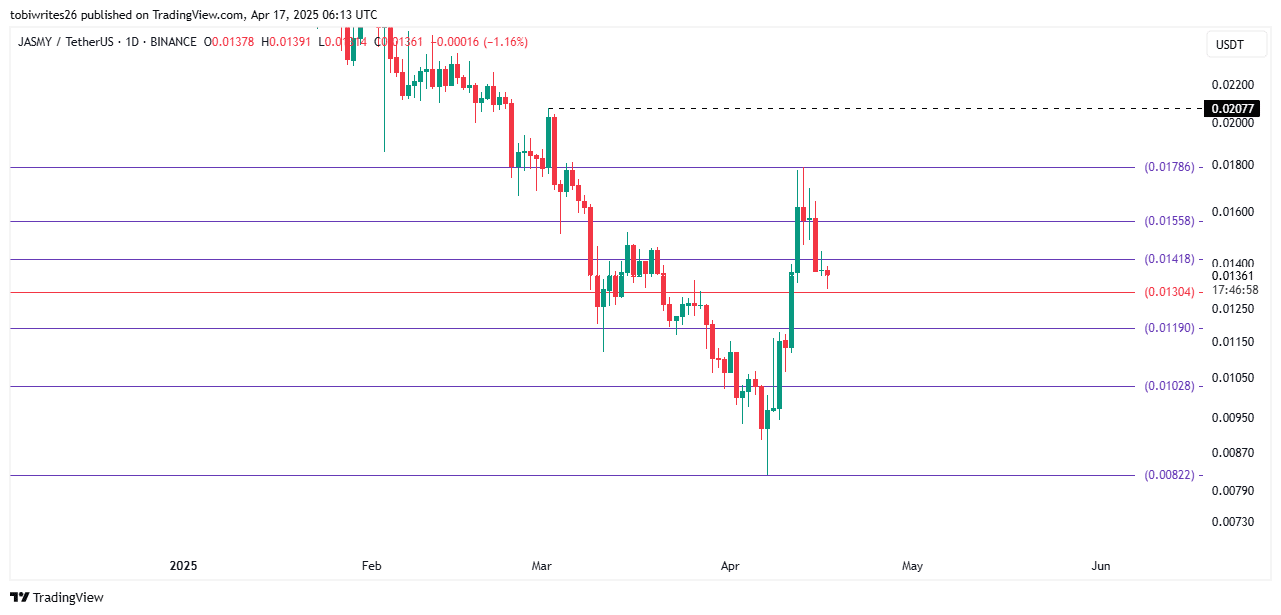1281x615 pixels.
Task: Click the -0.00016 (-1.16%) change value
Action: (x=478, y=42)
